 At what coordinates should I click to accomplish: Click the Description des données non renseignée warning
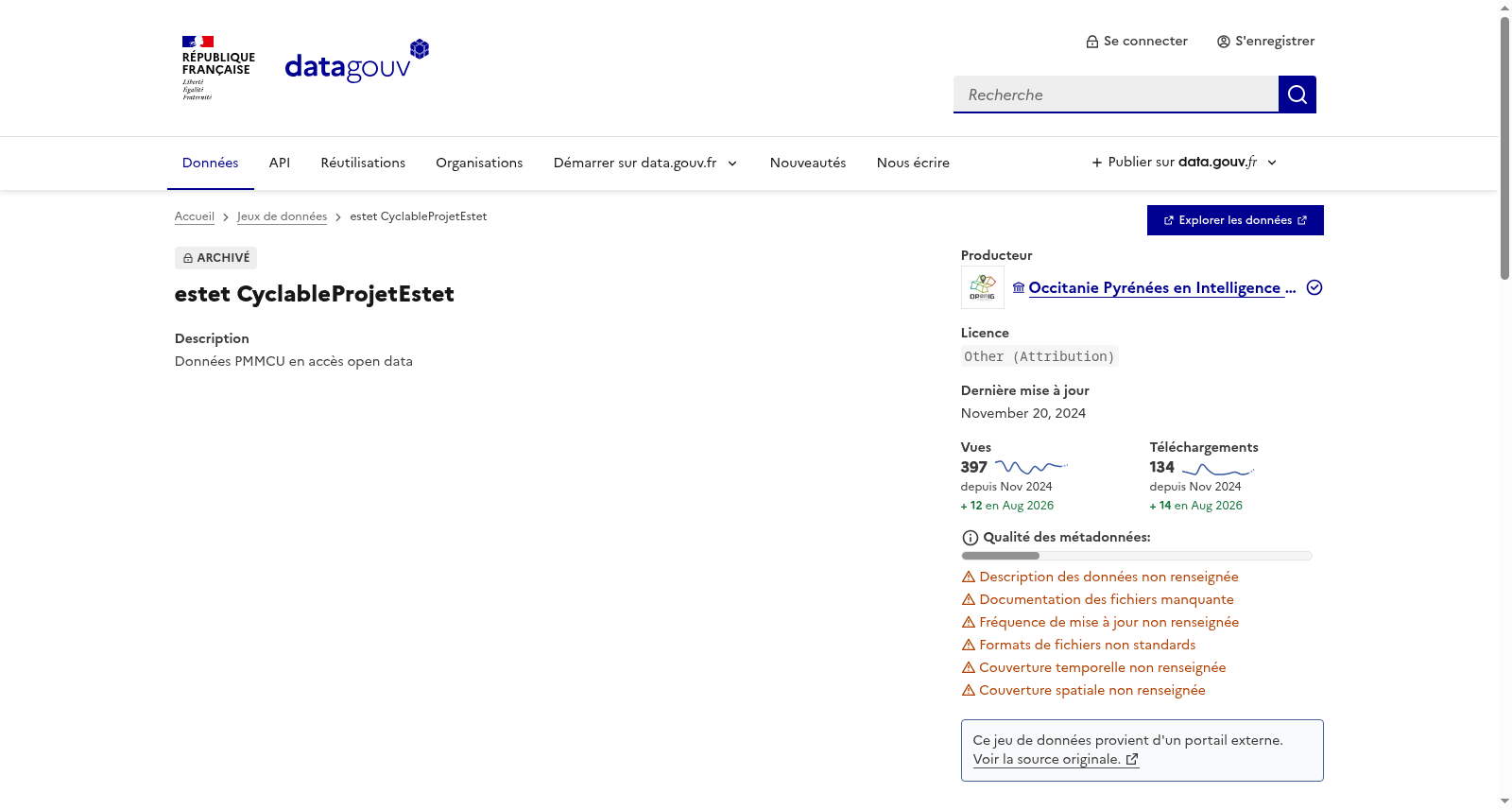1108,577
